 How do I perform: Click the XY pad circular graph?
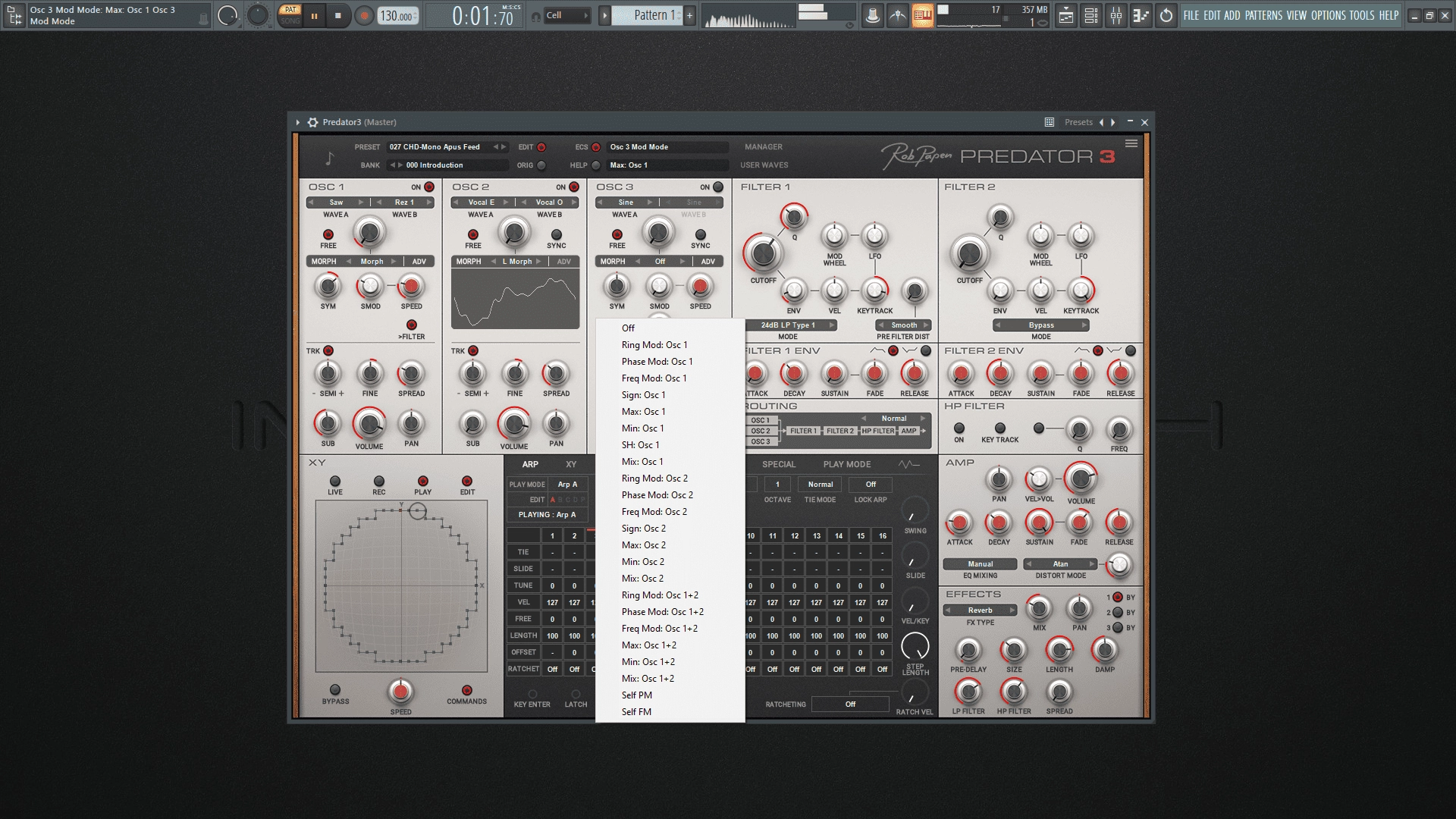[401, 585]
